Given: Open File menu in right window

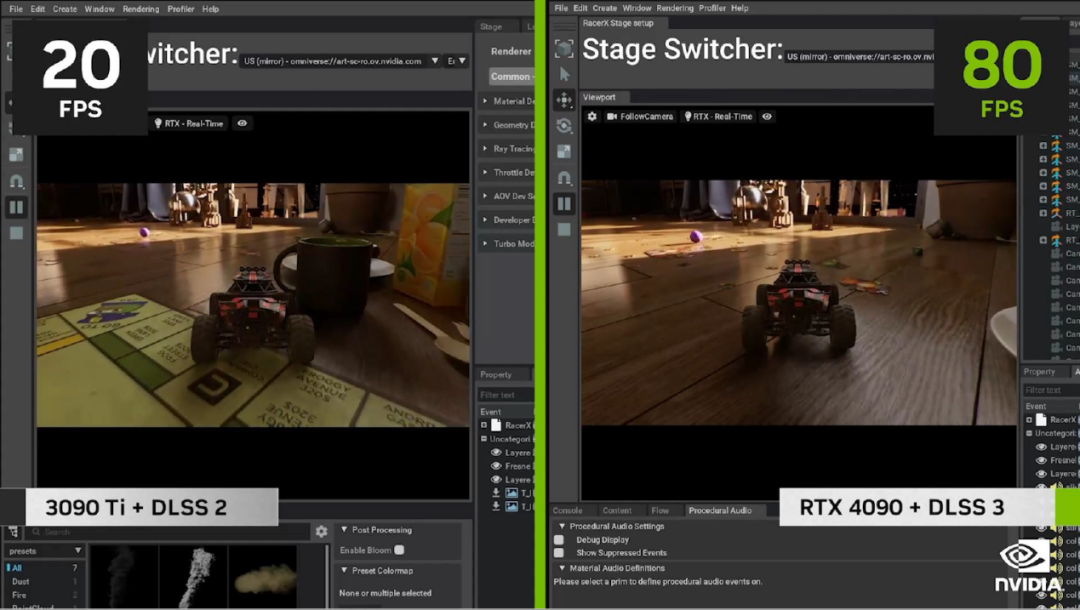Looking at the screenshot, I should click(561, 8).
